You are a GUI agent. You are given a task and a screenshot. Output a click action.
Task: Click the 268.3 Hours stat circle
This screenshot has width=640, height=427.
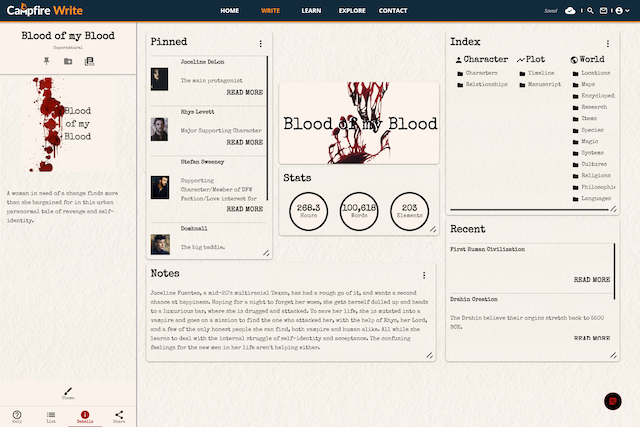point(309,211)
